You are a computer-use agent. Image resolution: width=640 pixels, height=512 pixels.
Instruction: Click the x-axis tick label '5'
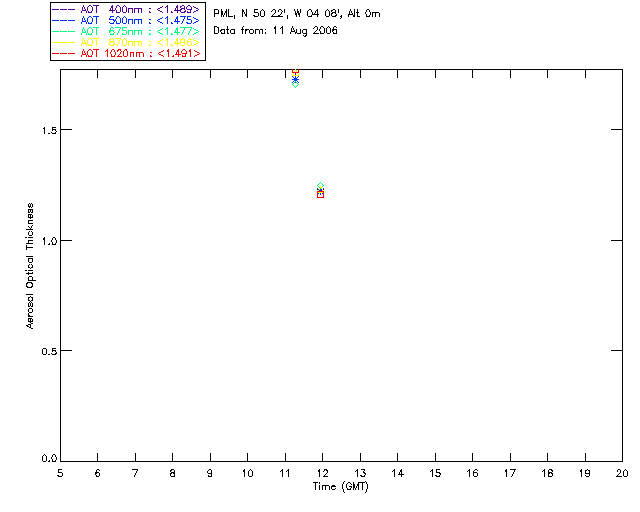[60, 473]
